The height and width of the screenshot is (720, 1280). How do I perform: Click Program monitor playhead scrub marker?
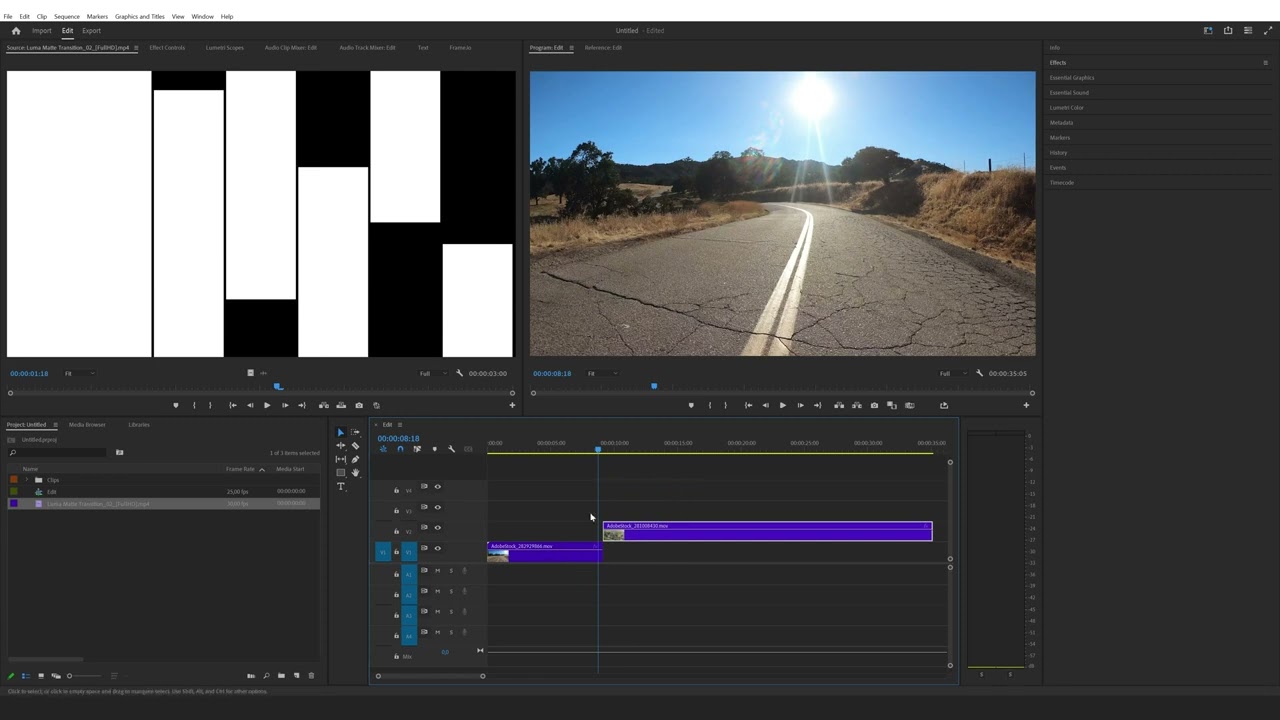coord(654,386)
